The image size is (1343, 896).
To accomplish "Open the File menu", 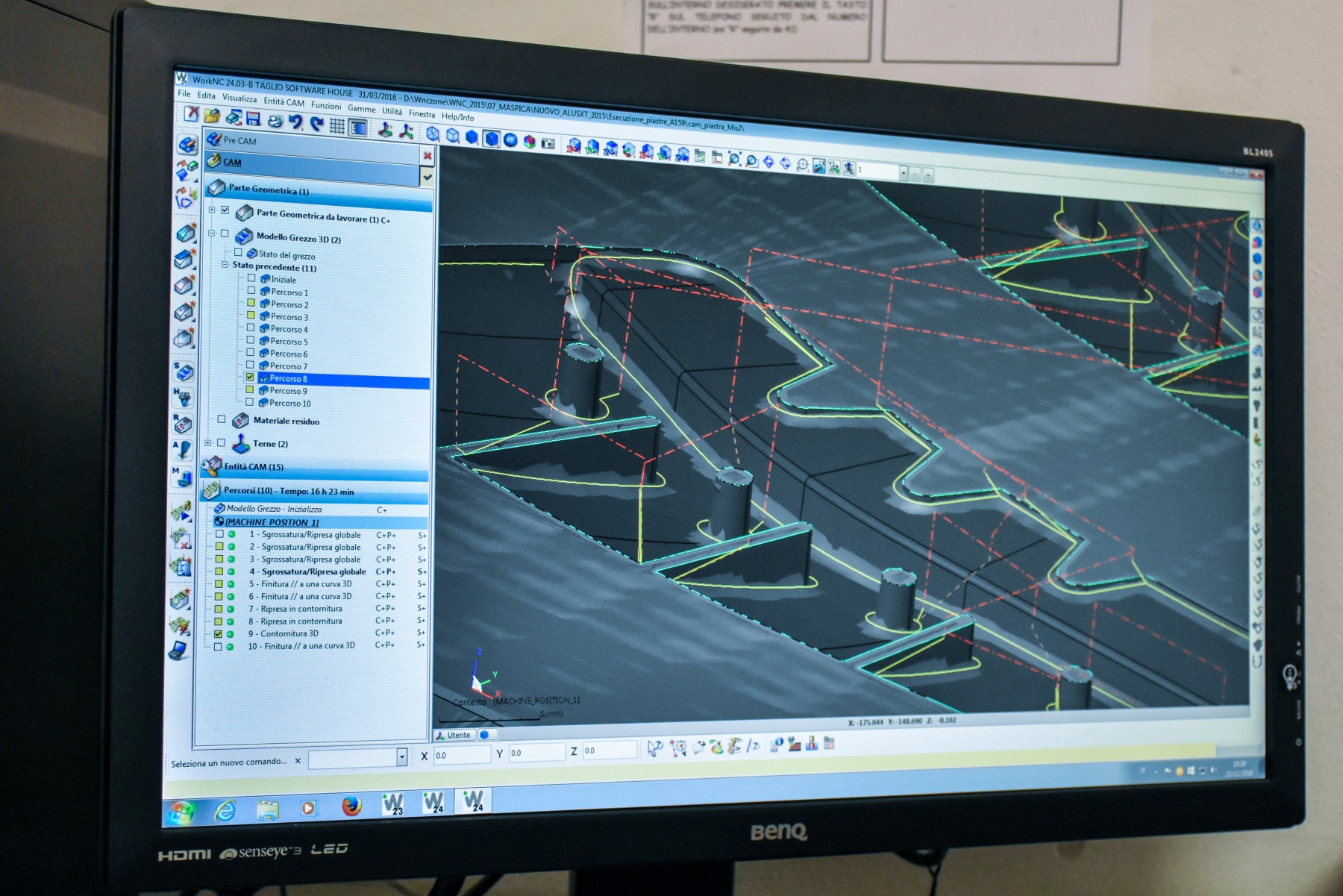I will click(x=184, y=93).
